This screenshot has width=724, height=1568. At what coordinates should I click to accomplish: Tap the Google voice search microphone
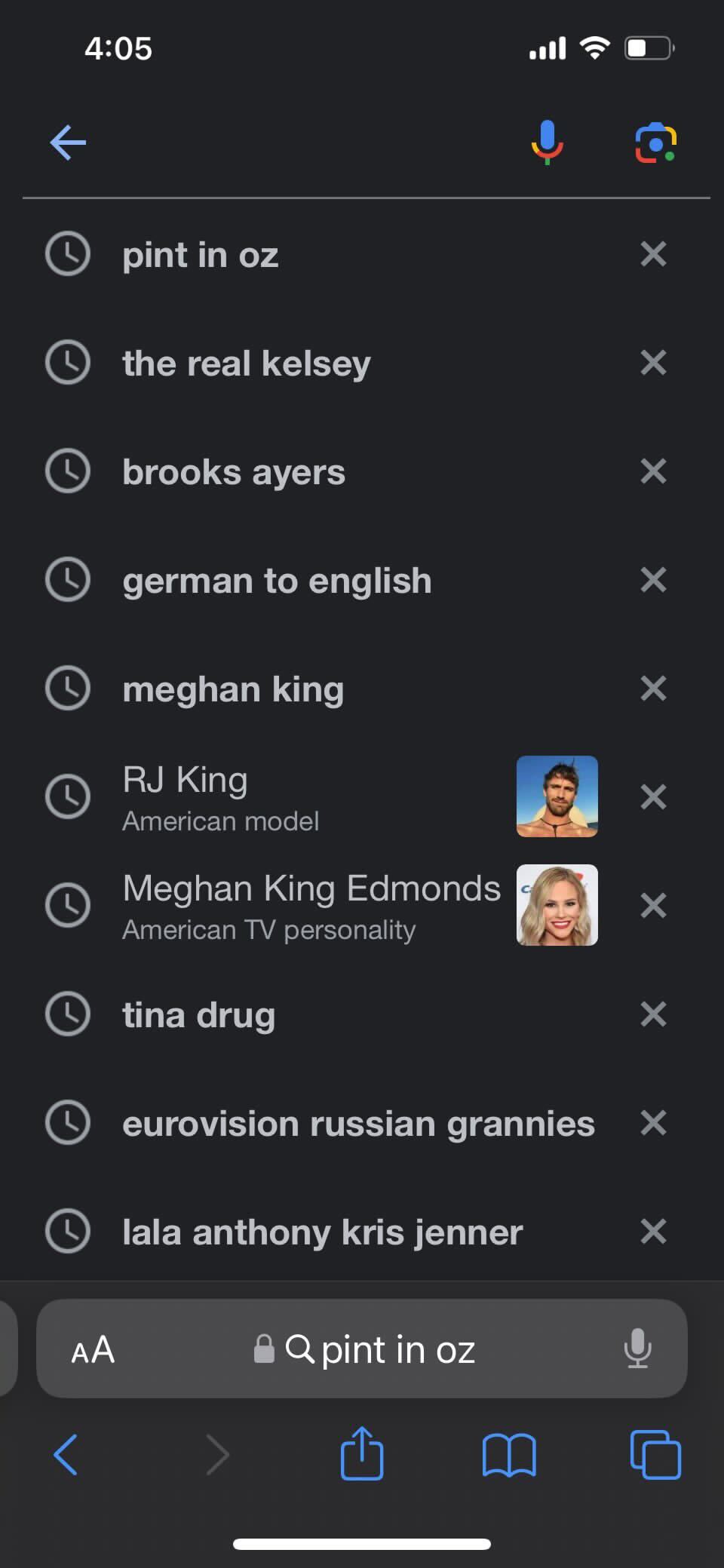[548, 142]
